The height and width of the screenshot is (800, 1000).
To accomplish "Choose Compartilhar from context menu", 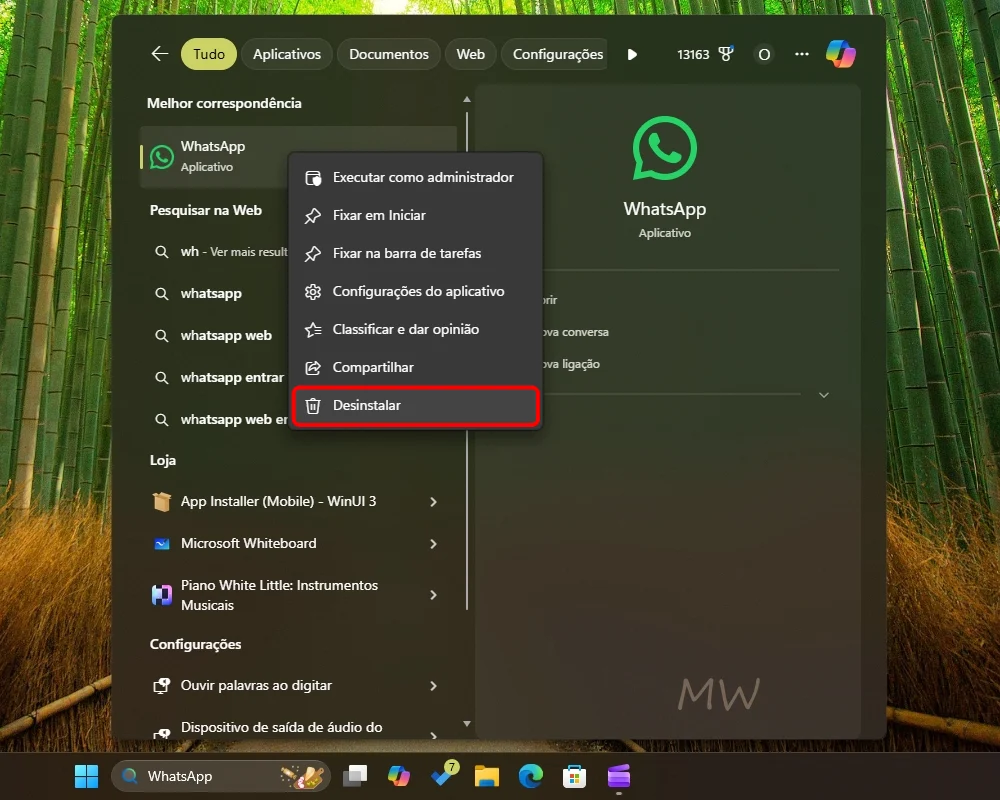I will [415, 367].
